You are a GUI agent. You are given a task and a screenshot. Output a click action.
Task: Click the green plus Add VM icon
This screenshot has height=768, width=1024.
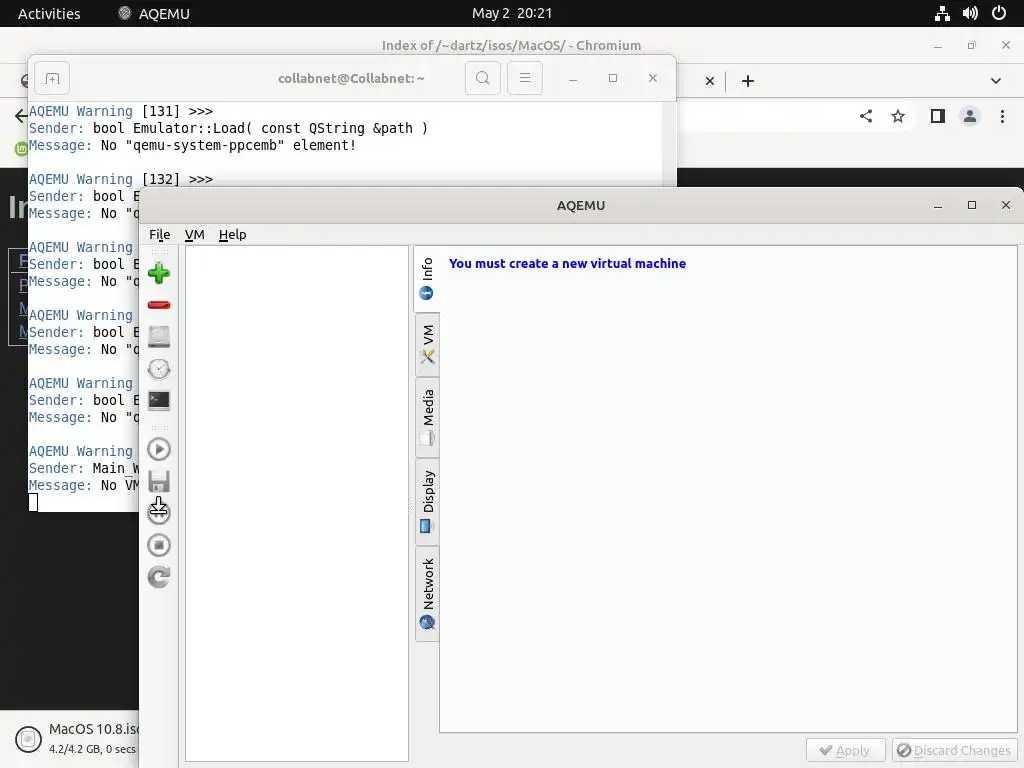tap(159, 273)
